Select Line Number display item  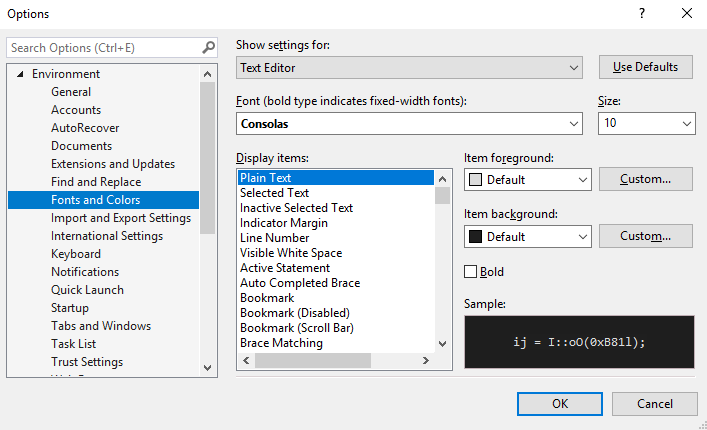tap(275, 238)
